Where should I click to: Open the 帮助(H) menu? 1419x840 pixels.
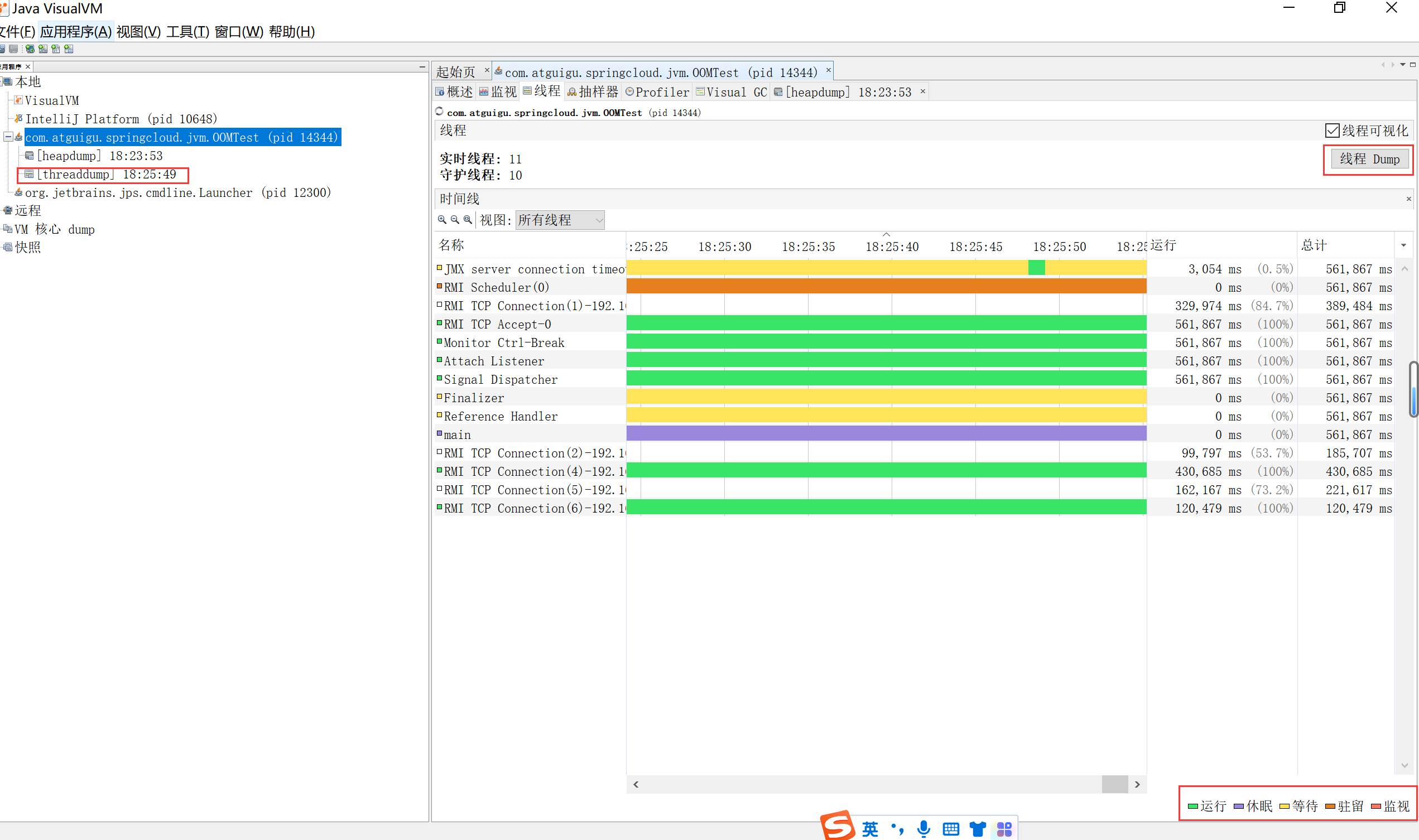pos(292,32)
